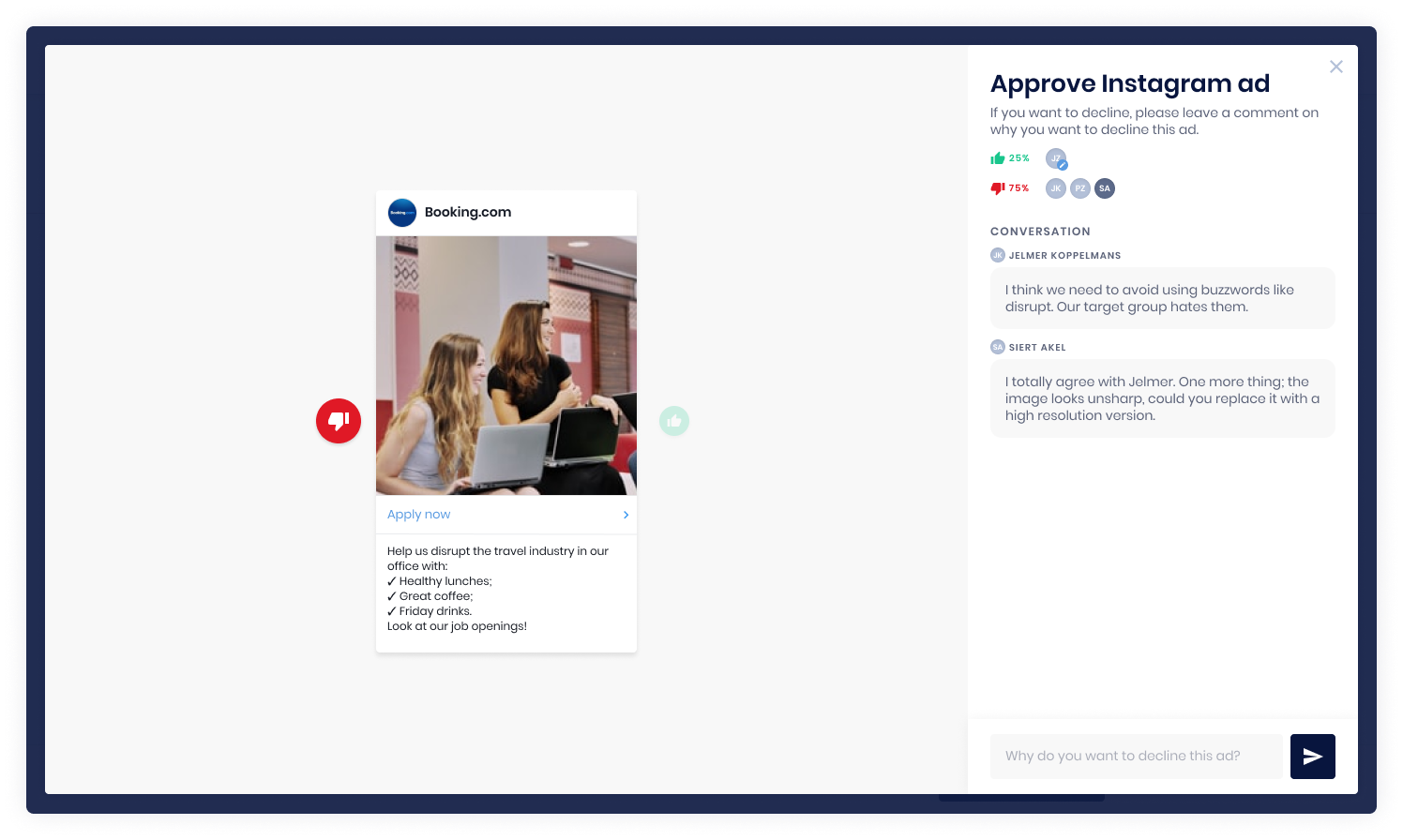Viewport: 1403px width, 840px height.
Task: Send the comment with the paper-plane button
Action: [x=1313, y=757]
